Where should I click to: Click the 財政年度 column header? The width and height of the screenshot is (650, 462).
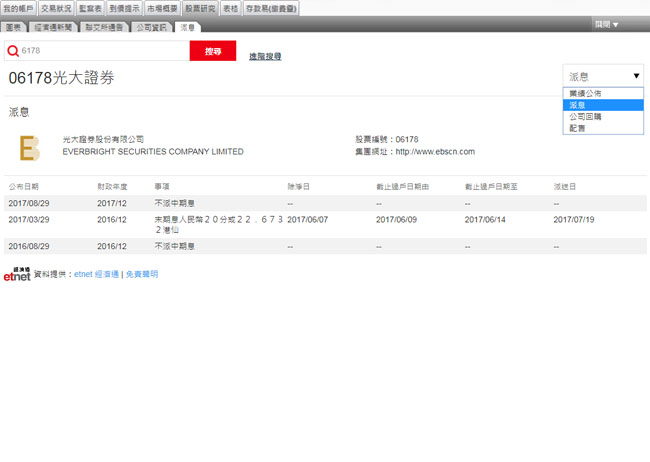(x=112, y=187)
